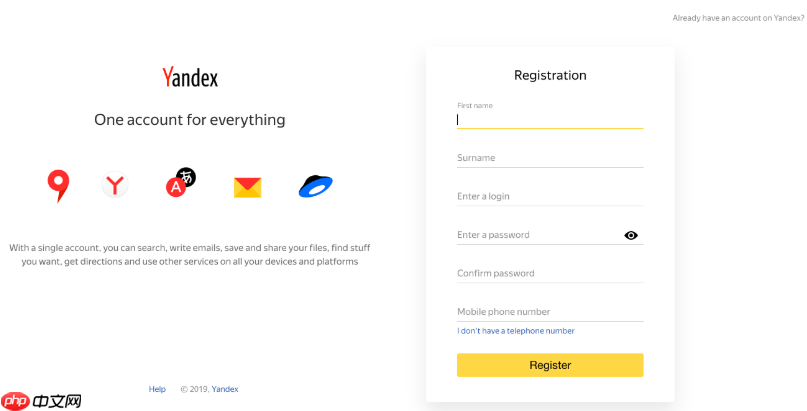Screen dimensions: 807x411
Task: Focus the Confirm password field
Action: click(x=549, y=273)
